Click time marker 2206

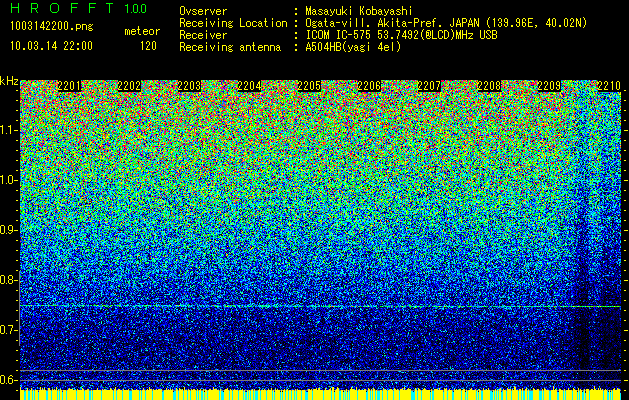369,86
